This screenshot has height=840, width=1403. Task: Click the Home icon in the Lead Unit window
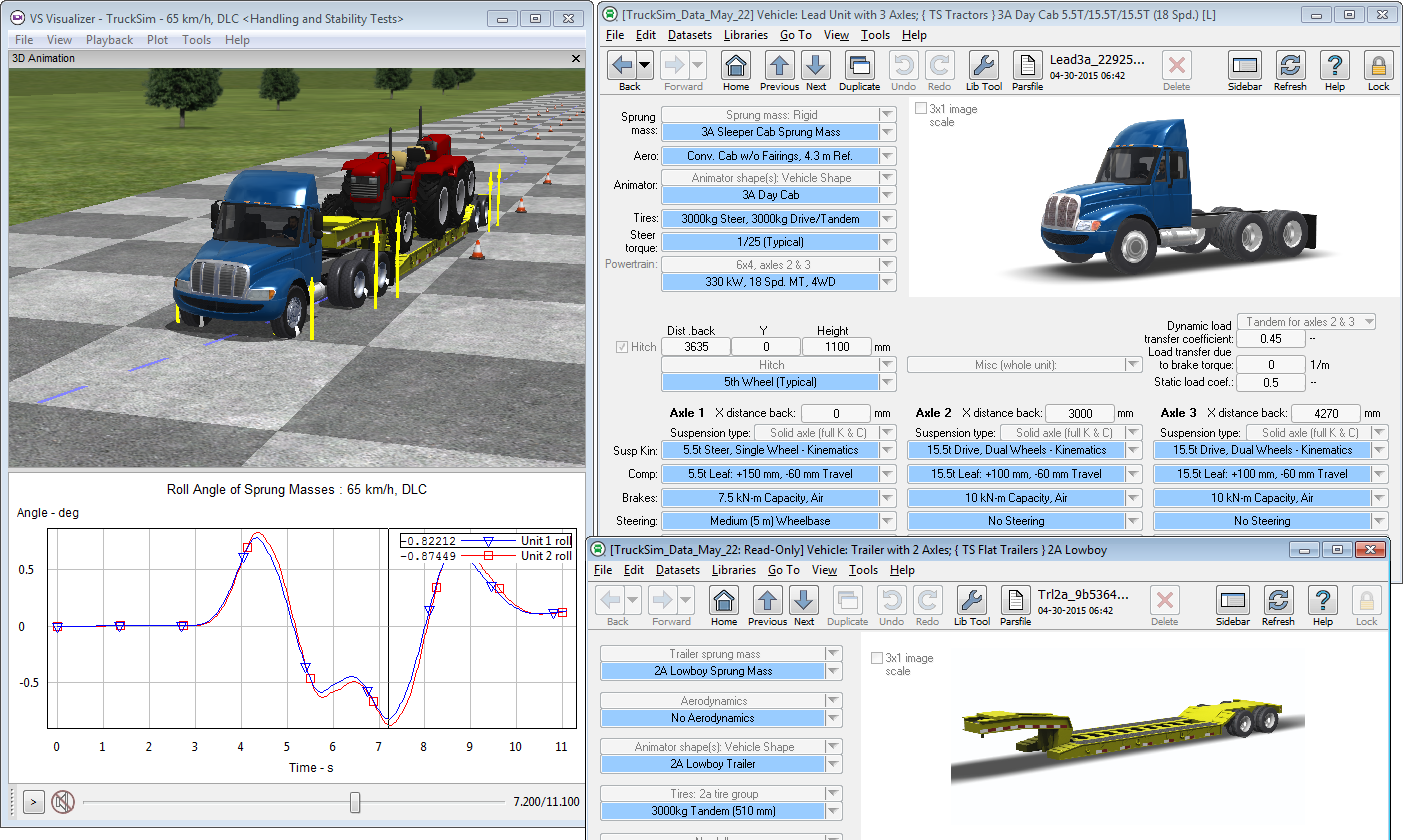tap(736, 67)
